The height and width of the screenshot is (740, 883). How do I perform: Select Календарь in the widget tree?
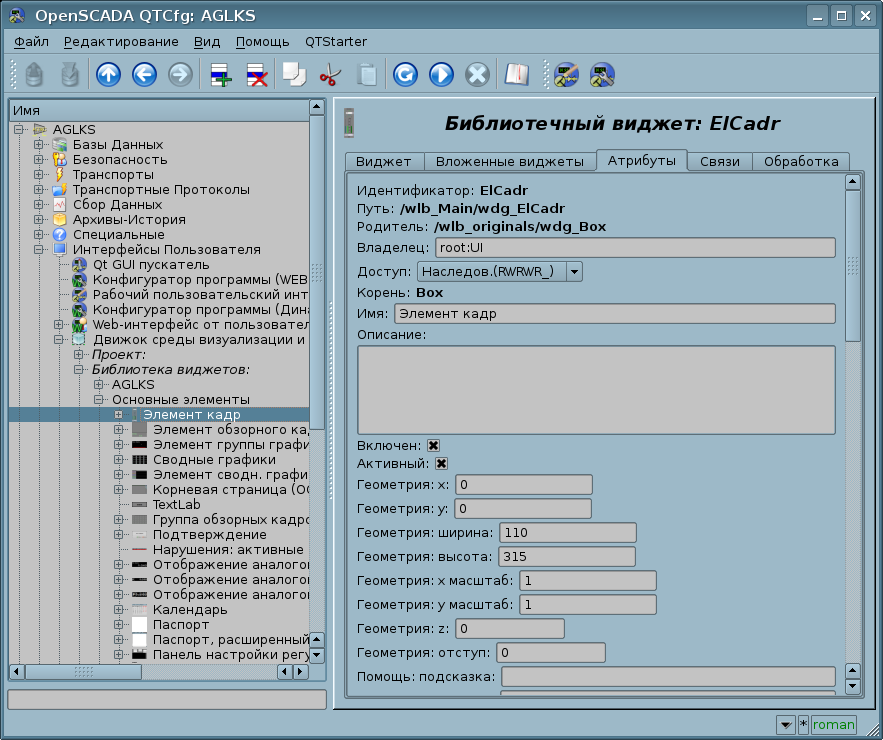click(x=189, y=609)
